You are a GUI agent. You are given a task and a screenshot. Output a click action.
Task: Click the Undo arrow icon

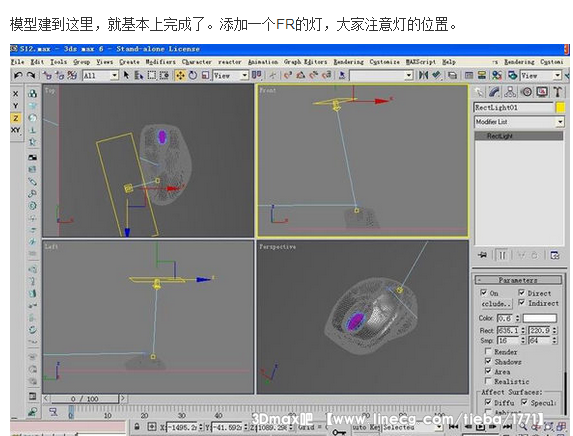pos(18,75)
